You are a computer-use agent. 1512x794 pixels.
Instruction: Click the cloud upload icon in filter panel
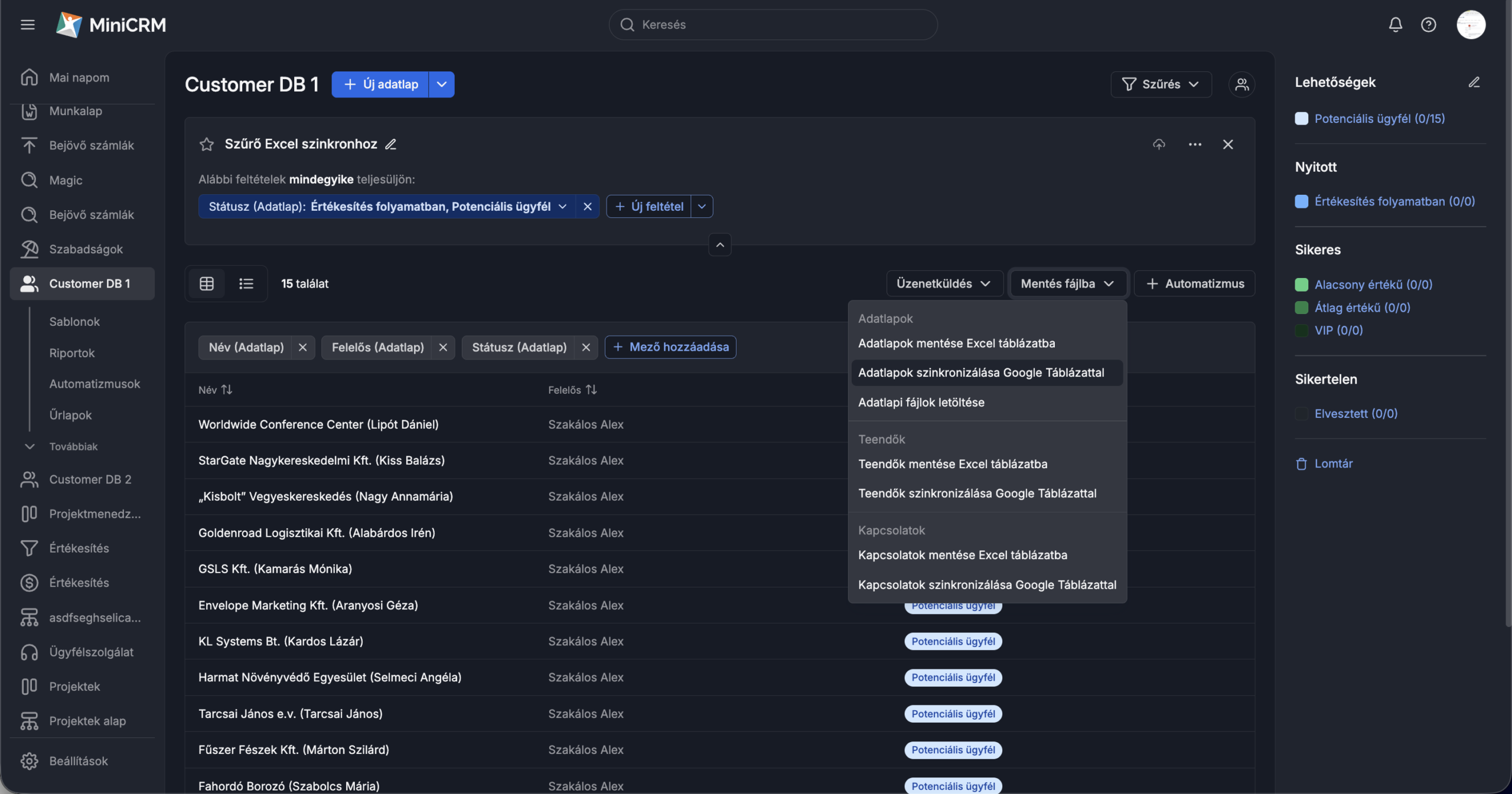[1159, 145]
